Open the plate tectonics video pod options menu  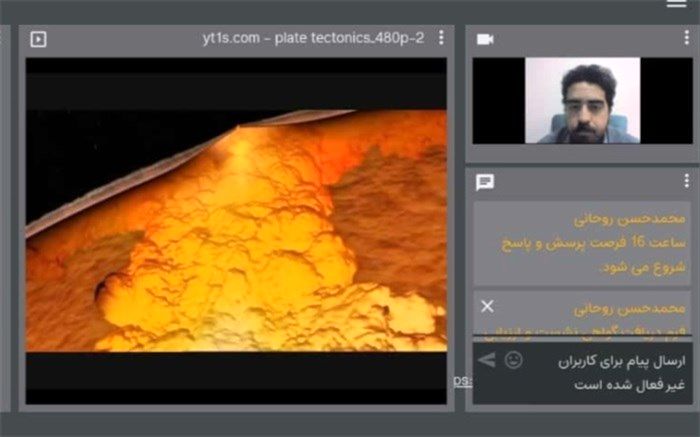click(x=441, y=38)
